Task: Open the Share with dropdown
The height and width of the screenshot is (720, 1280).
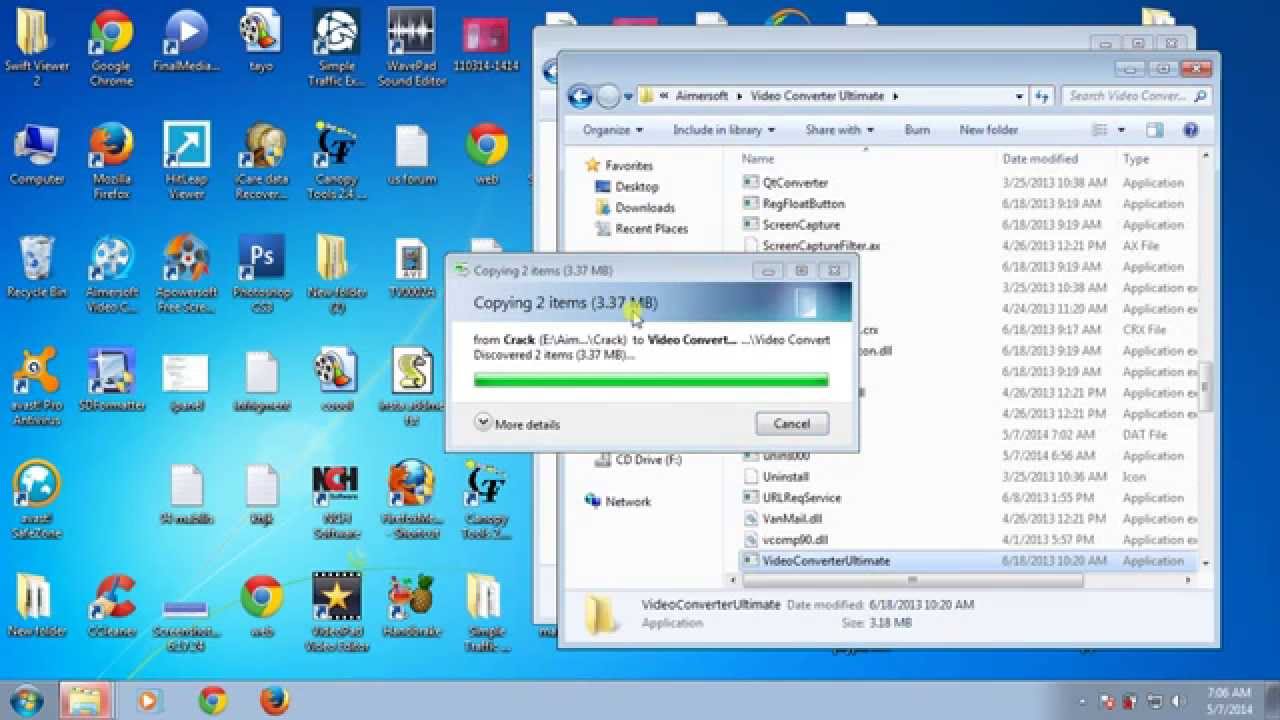Action: tap(840, 130)
